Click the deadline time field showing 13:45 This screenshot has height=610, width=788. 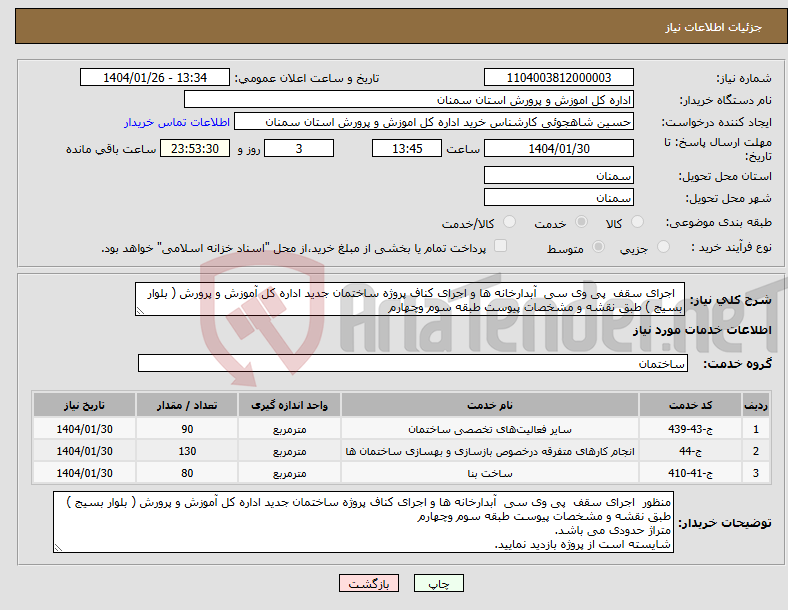coord(405,148)
